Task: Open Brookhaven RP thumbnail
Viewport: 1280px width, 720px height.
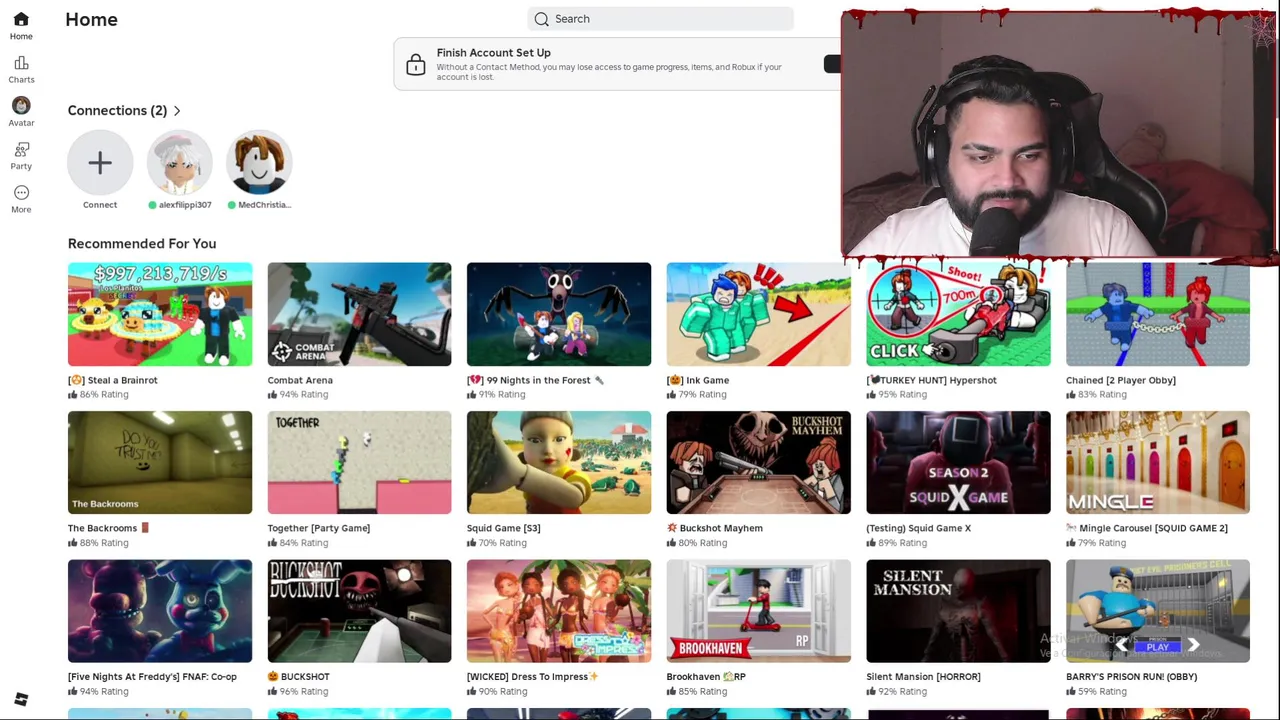Action: 759,611
